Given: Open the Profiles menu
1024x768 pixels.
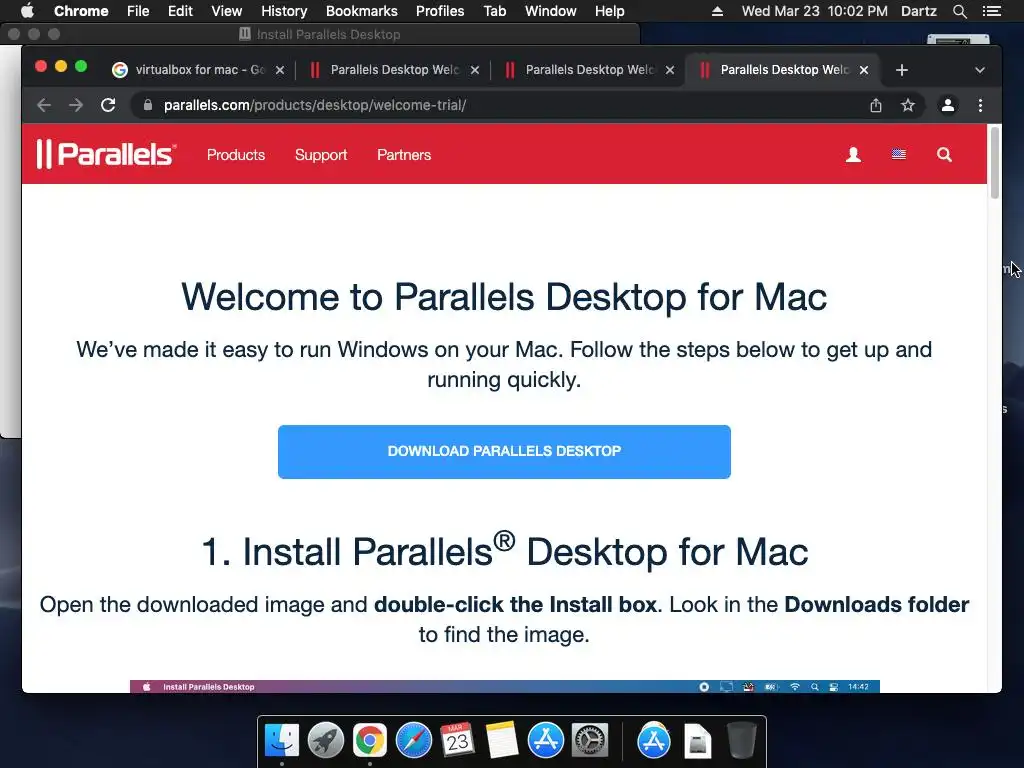Looking at the screenshot, I should (440, 11).
